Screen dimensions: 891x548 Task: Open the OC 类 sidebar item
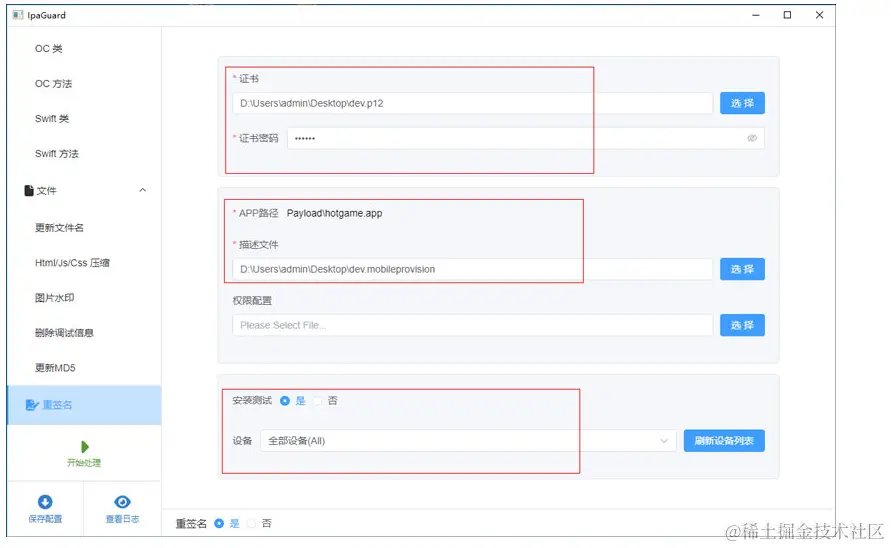pyautogui.click(x=48, y=49)
